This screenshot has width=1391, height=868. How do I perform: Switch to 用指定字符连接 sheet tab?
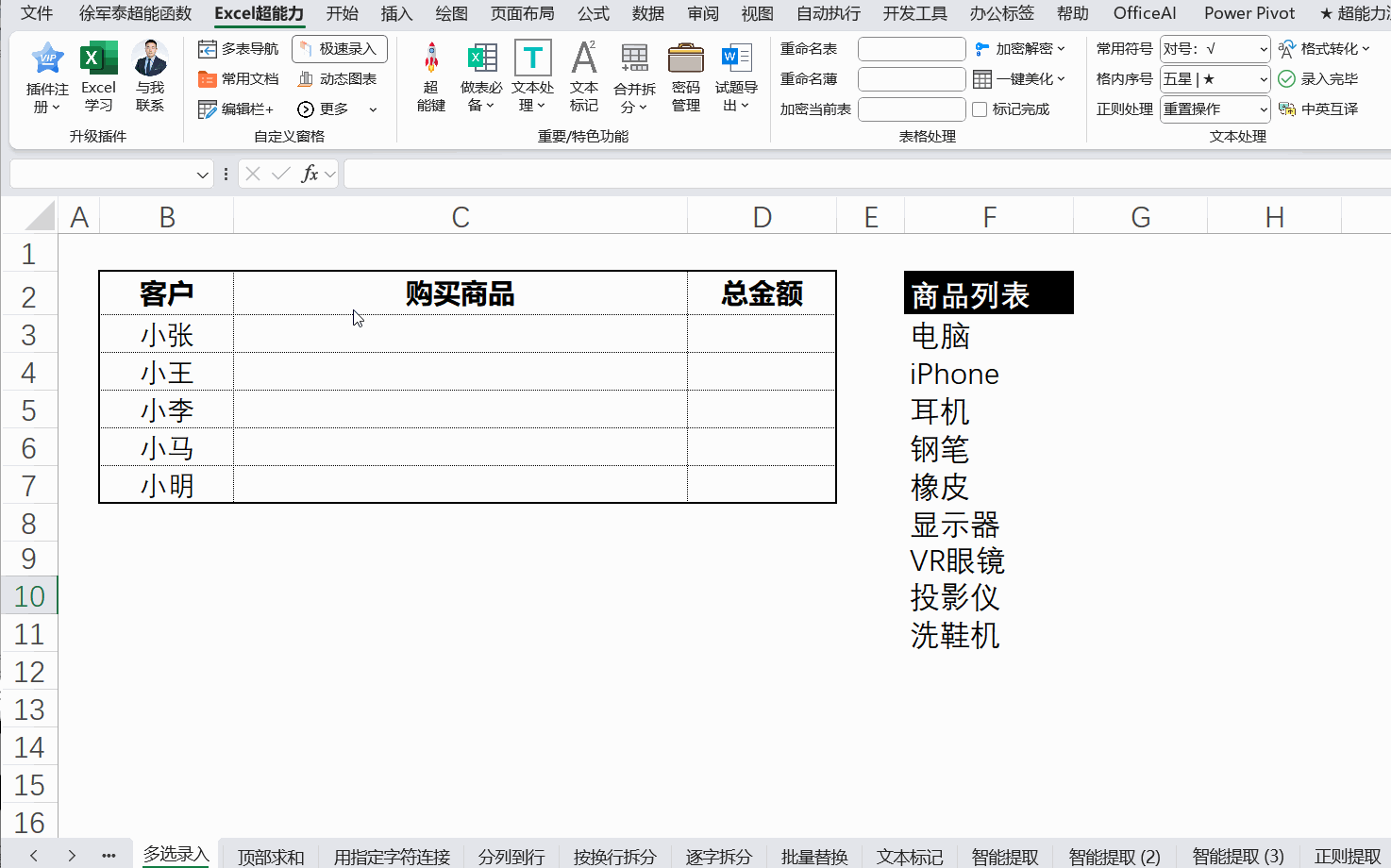click(392, 856)
